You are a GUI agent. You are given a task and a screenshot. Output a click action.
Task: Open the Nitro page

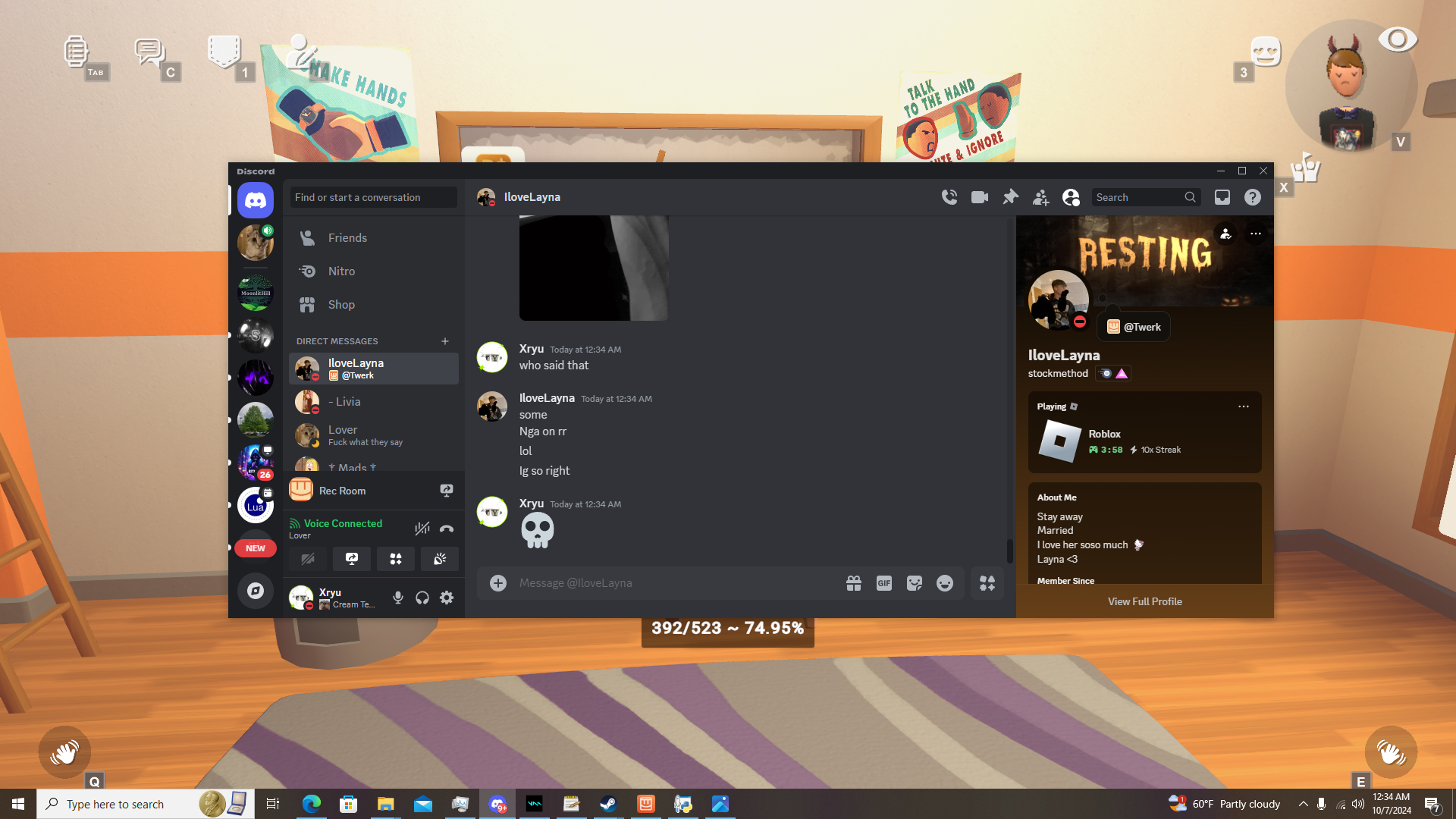coord(341,271)
